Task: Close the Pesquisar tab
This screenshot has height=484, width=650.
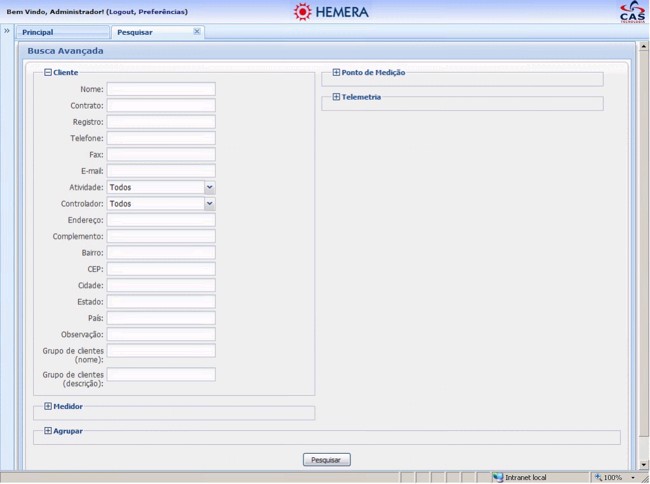Action: (x=197, y=31)
